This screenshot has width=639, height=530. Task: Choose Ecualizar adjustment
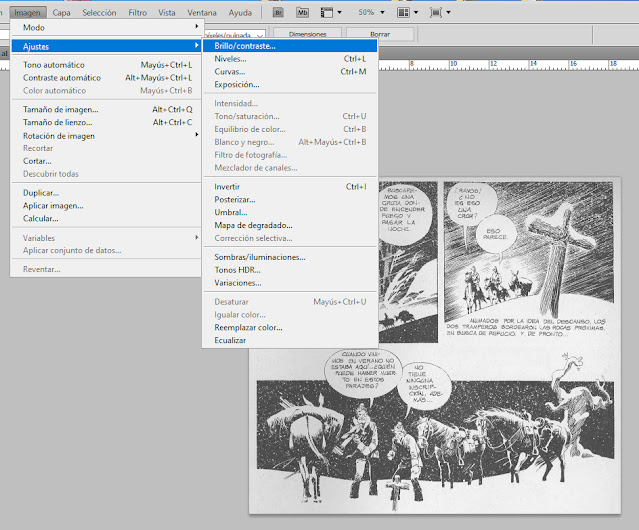[290, 340]
